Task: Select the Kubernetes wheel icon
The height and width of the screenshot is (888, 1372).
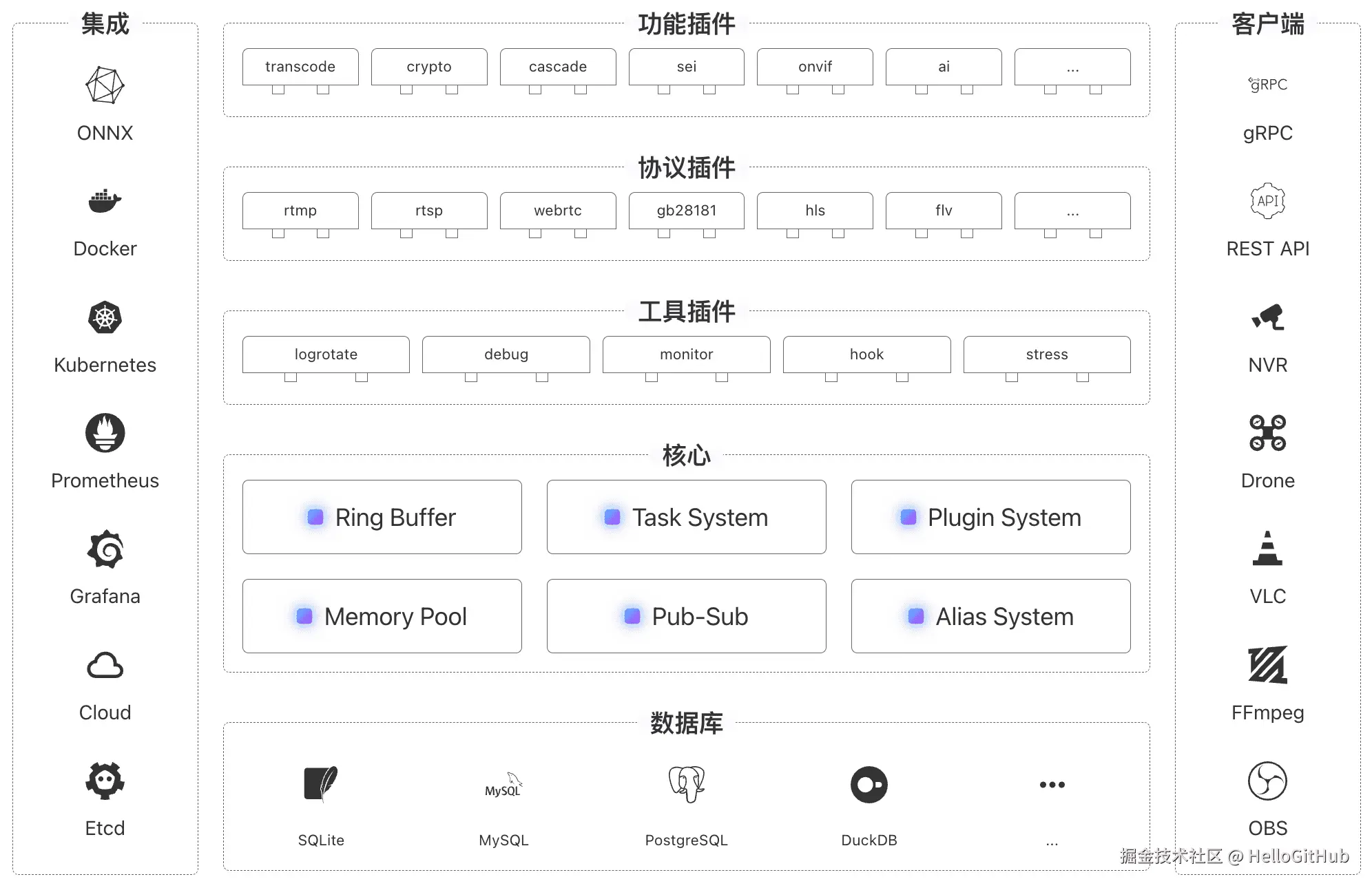Action: pos(105,317)
